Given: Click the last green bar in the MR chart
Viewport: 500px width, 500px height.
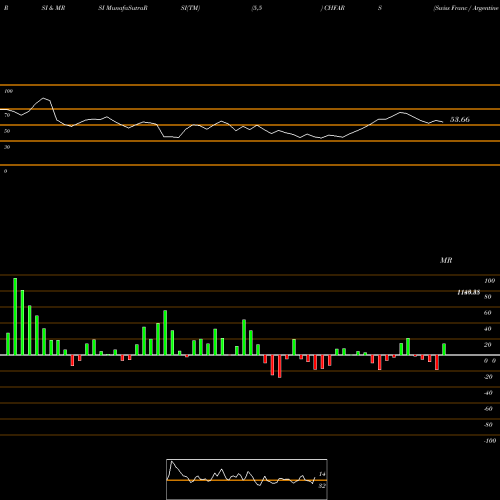Looking at the screenshot, I should click(444, 349).
